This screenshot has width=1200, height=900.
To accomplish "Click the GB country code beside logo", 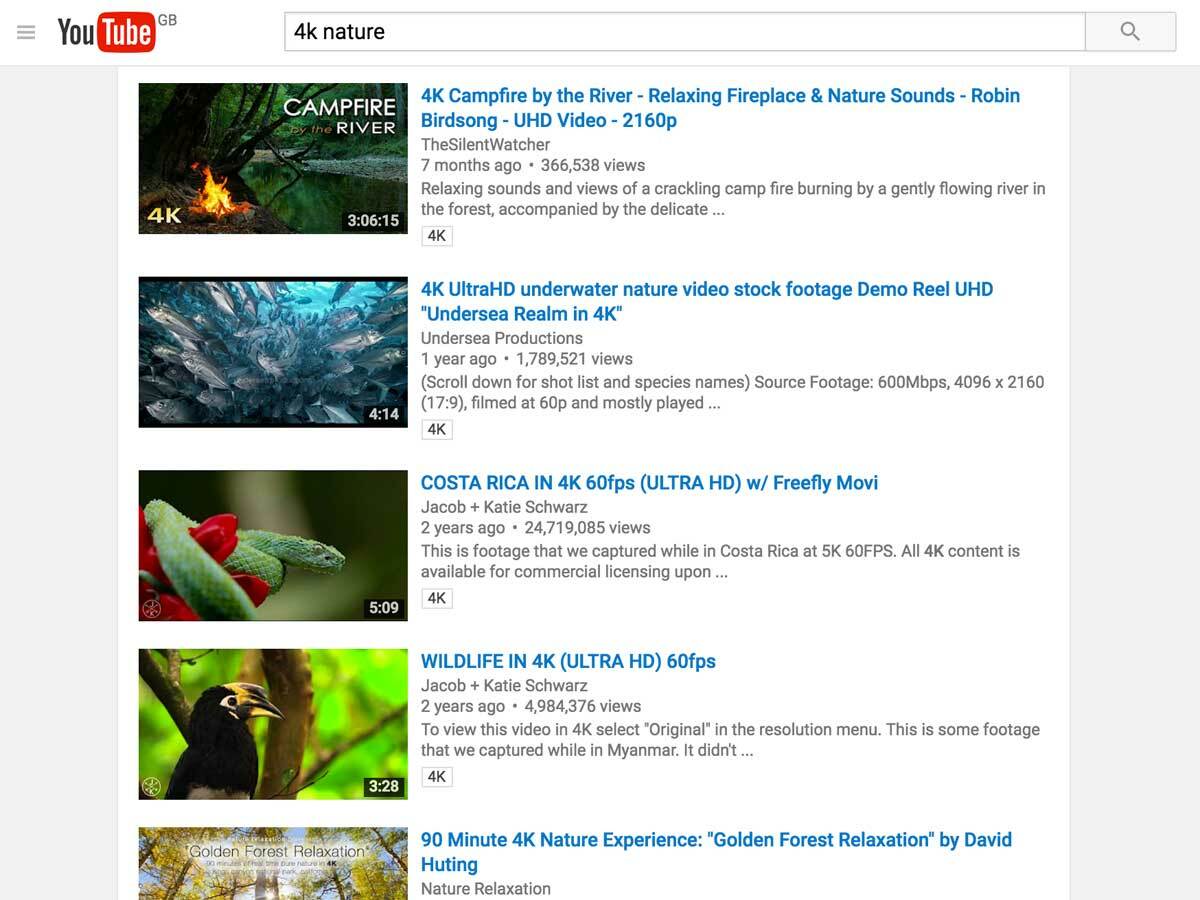I will pyautogui.click(x=167, y=19).
